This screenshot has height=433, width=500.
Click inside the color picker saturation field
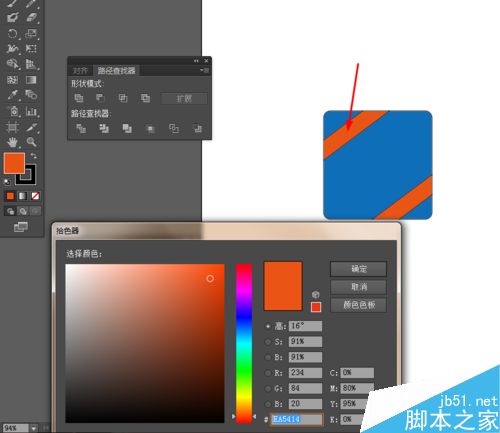click(145, 343)
